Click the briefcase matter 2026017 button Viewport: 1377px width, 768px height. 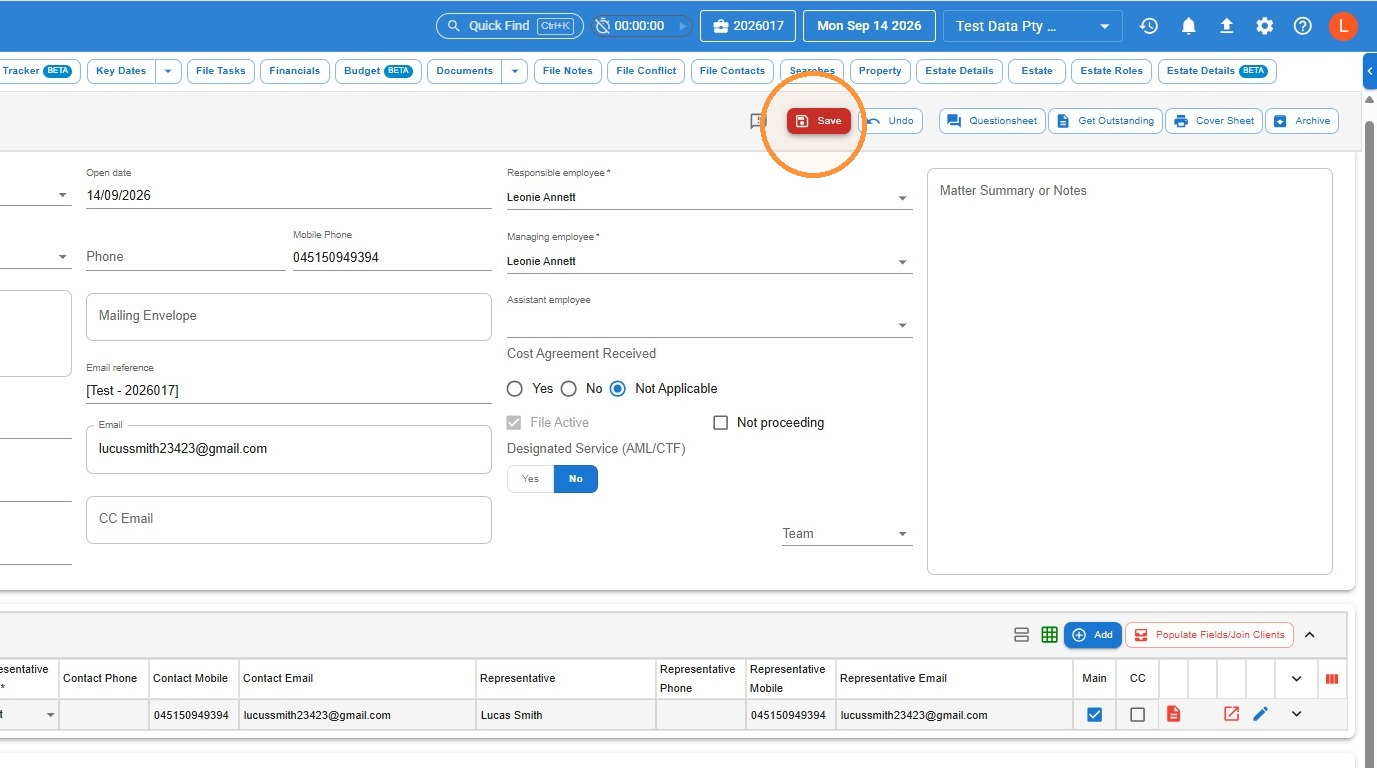point(748,26)
